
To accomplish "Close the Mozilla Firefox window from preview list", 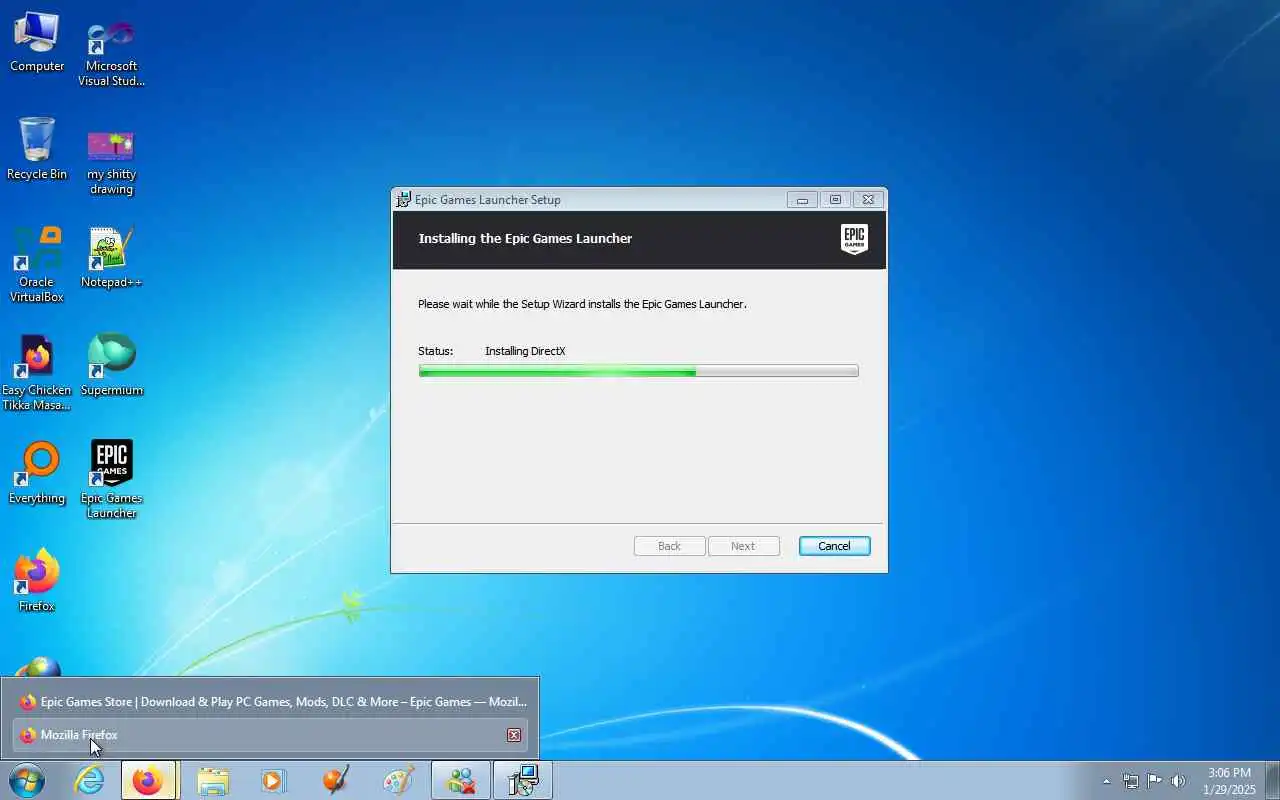I will click(x=514, y=735).
